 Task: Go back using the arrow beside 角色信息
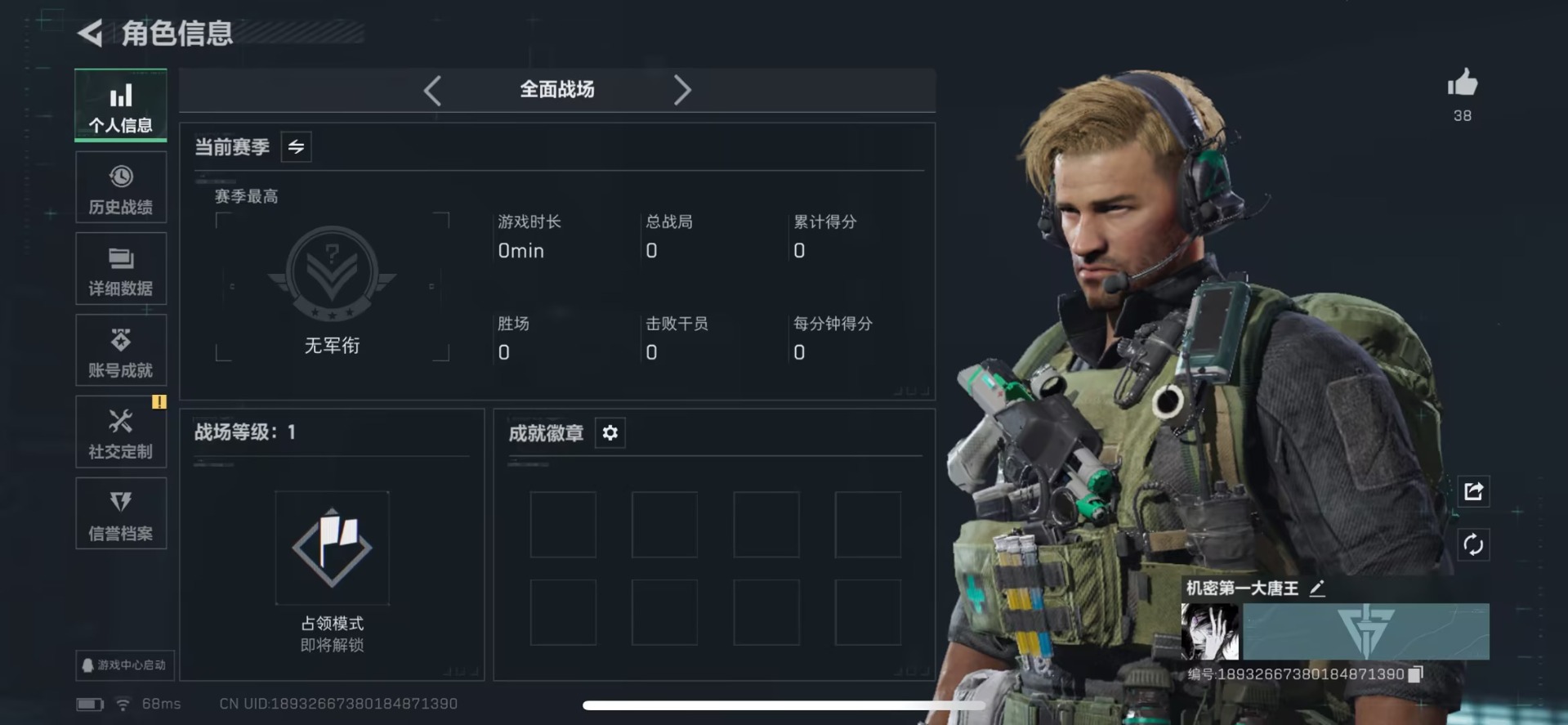90,34
